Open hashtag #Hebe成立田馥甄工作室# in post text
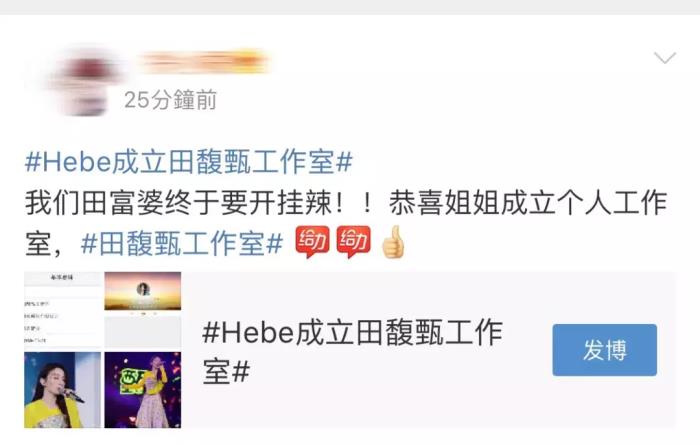The height and width of the screenshot is (445, 700). click(x=189, y=162)
